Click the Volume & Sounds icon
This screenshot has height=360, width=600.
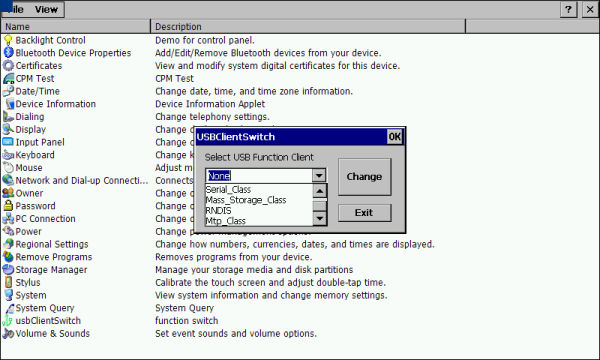point(8,333)
